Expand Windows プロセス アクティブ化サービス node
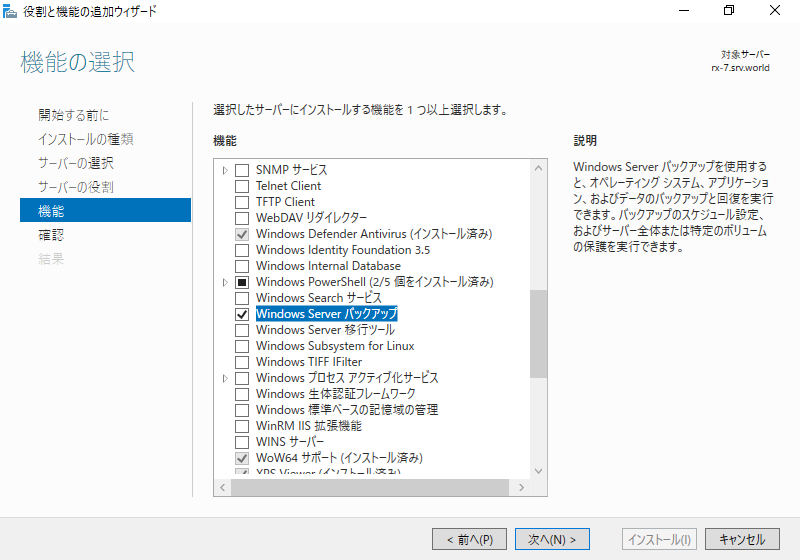This screenshot has height=560, width=800. point(225,378)
